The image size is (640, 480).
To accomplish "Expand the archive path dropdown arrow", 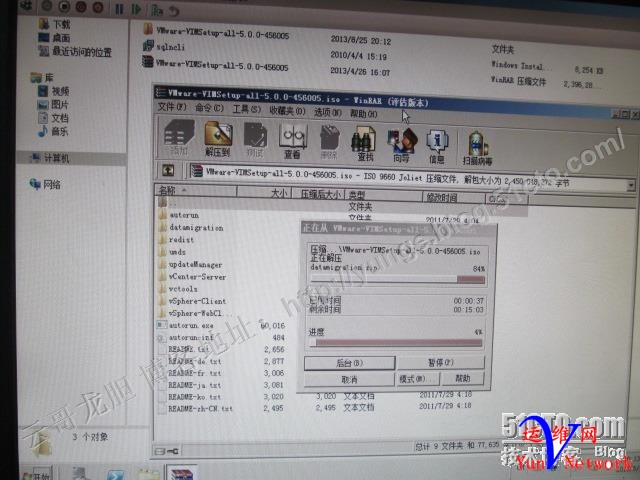I will (x=632, y=185).
